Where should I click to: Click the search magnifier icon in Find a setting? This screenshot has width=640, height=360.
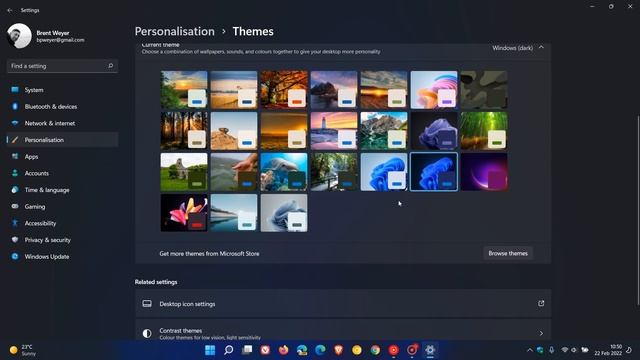(x=110, y=66)
